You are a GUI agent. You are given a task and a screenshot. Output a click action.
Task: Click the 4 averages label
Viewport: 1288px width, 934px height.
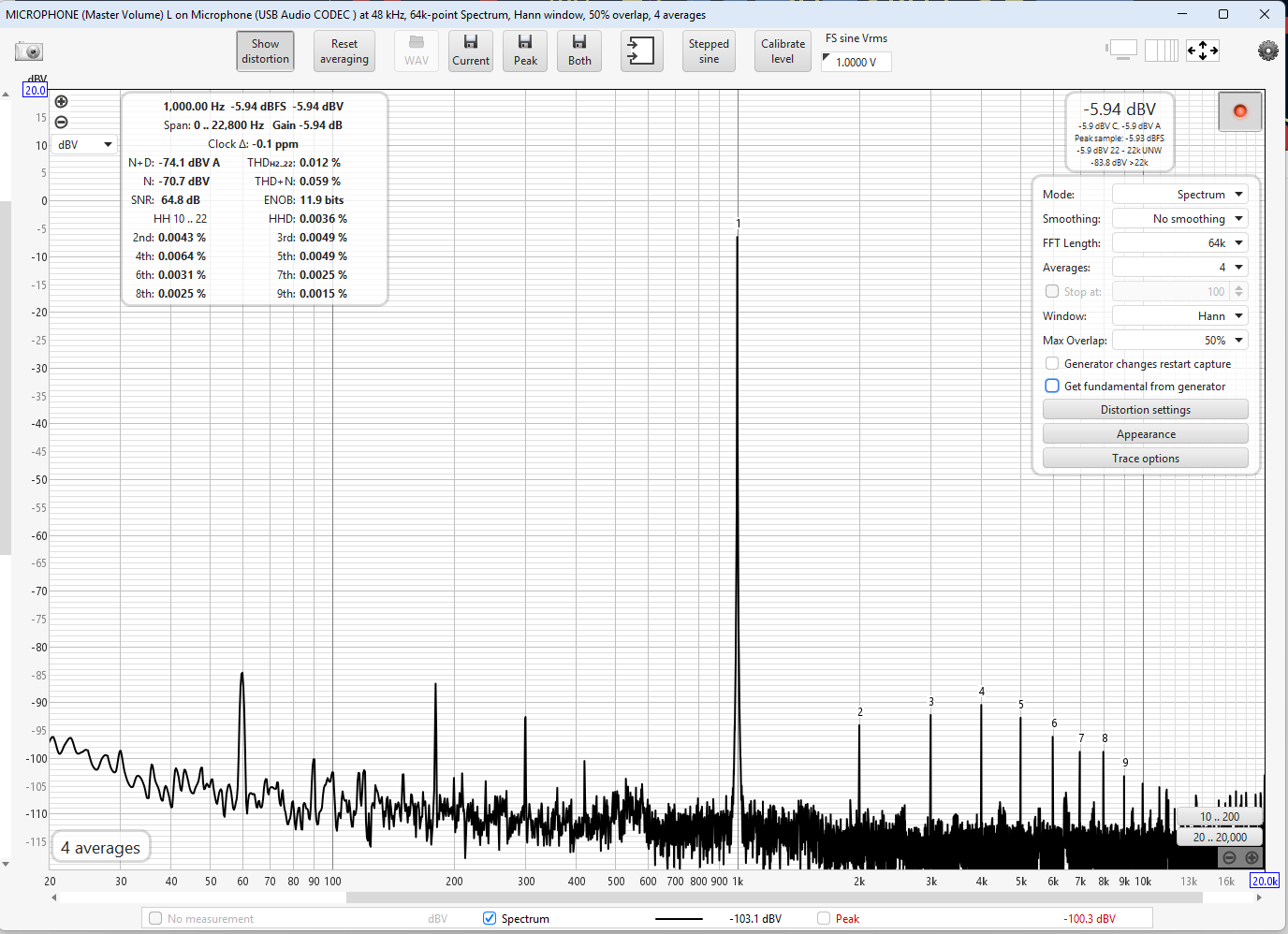tap(100, 848)
